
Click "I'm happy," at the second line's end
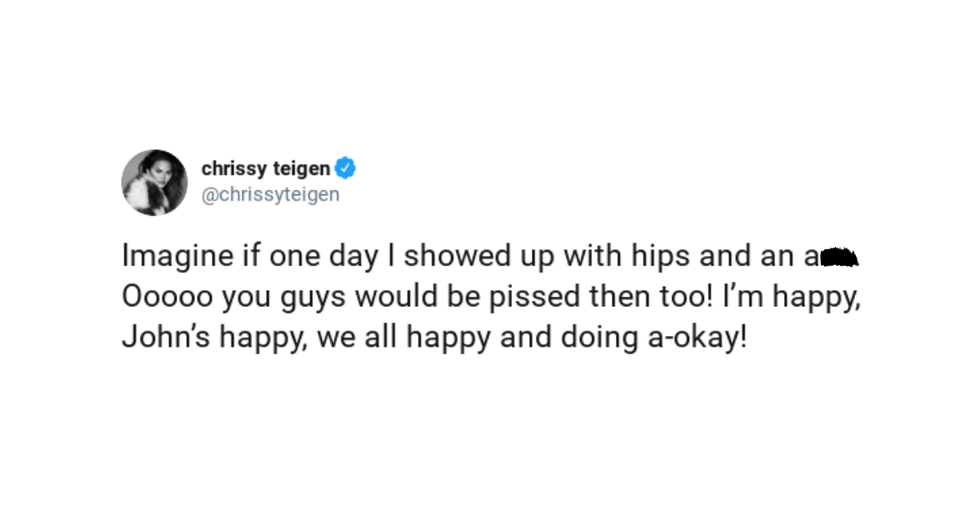tap(795, 298)
